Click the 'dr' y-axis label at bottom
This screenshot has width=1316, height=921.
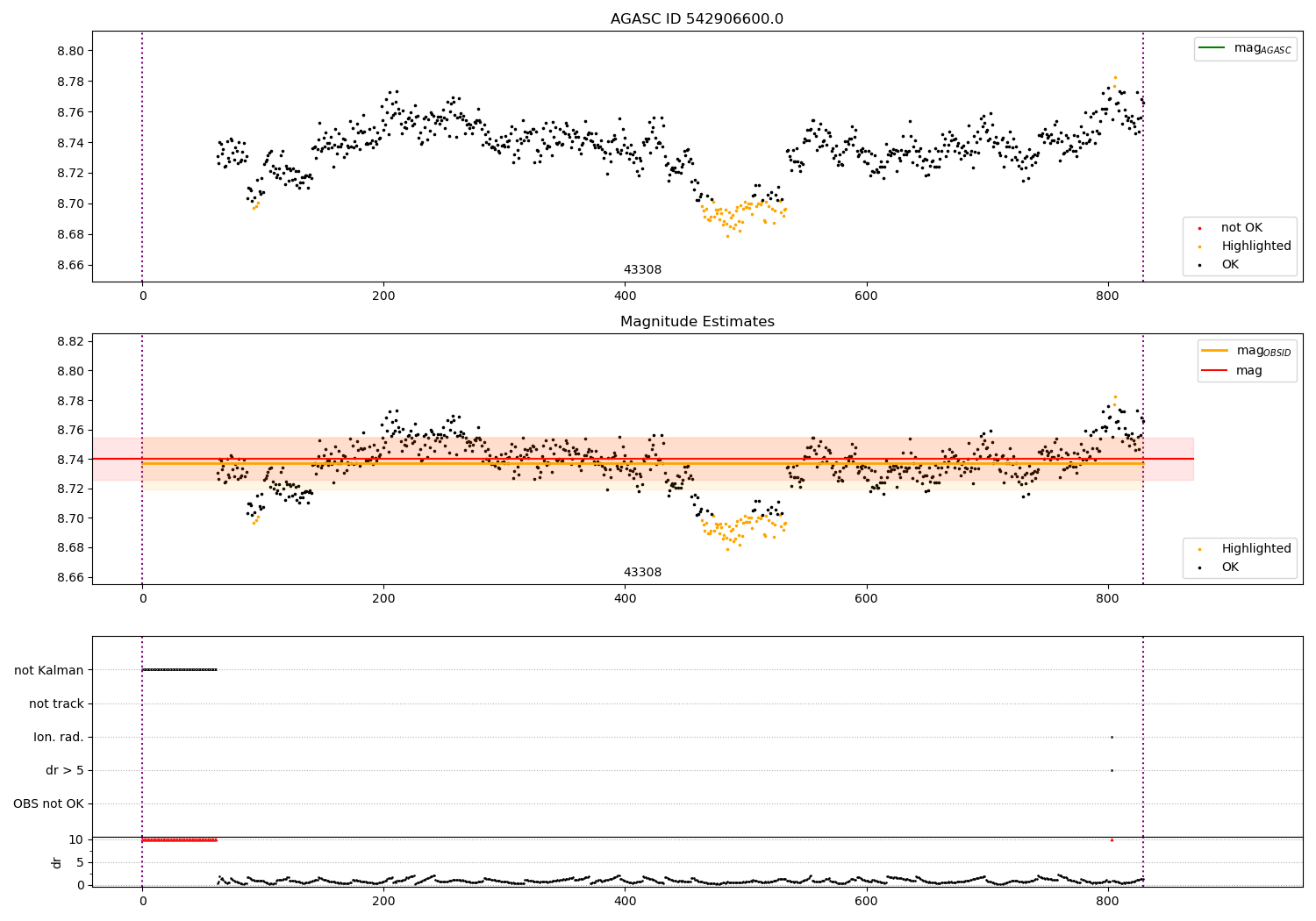point(57,862)
